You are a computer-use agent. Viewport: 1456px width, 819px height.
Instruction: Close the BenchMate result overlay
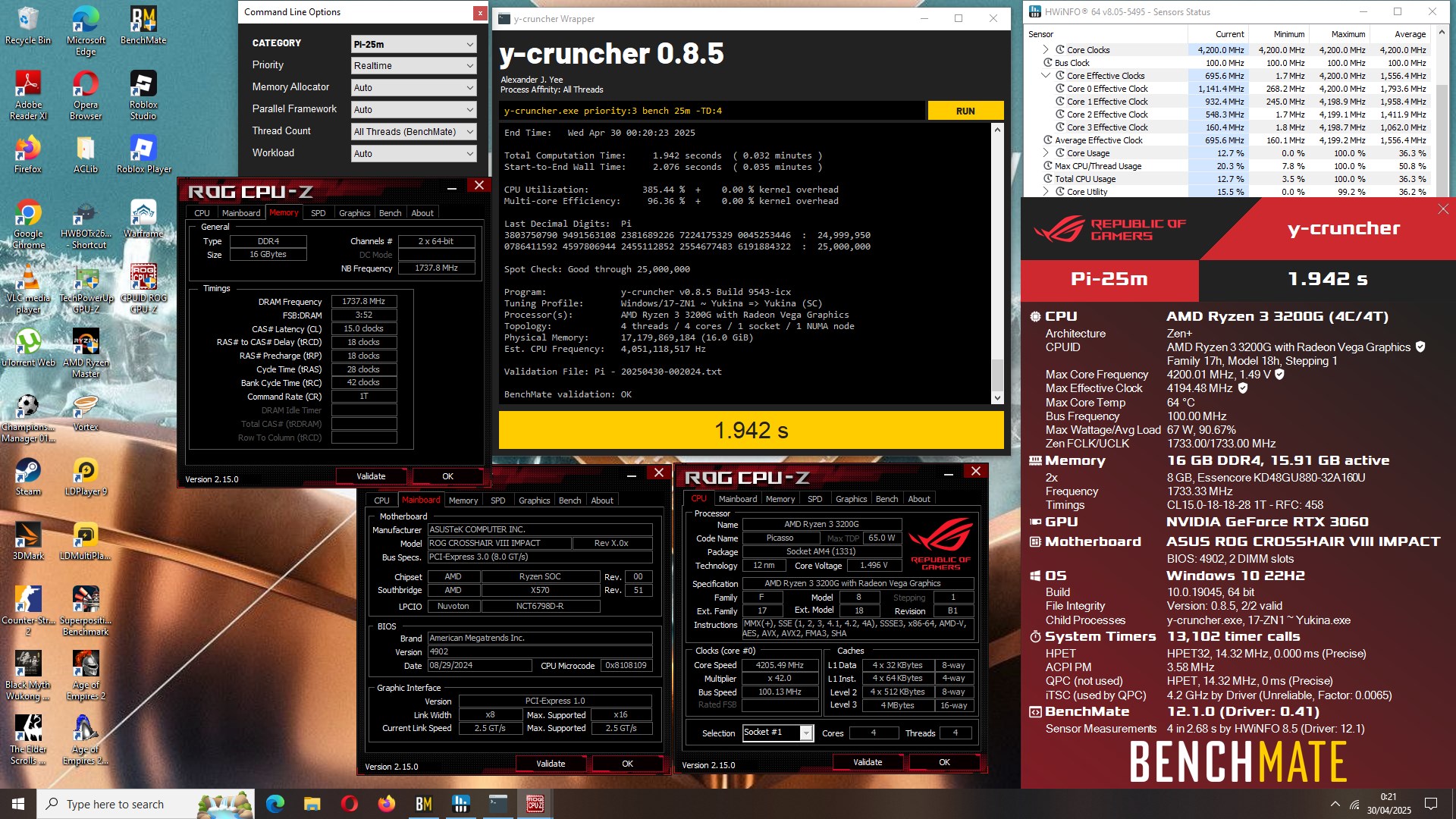[x=1442, y=209]
